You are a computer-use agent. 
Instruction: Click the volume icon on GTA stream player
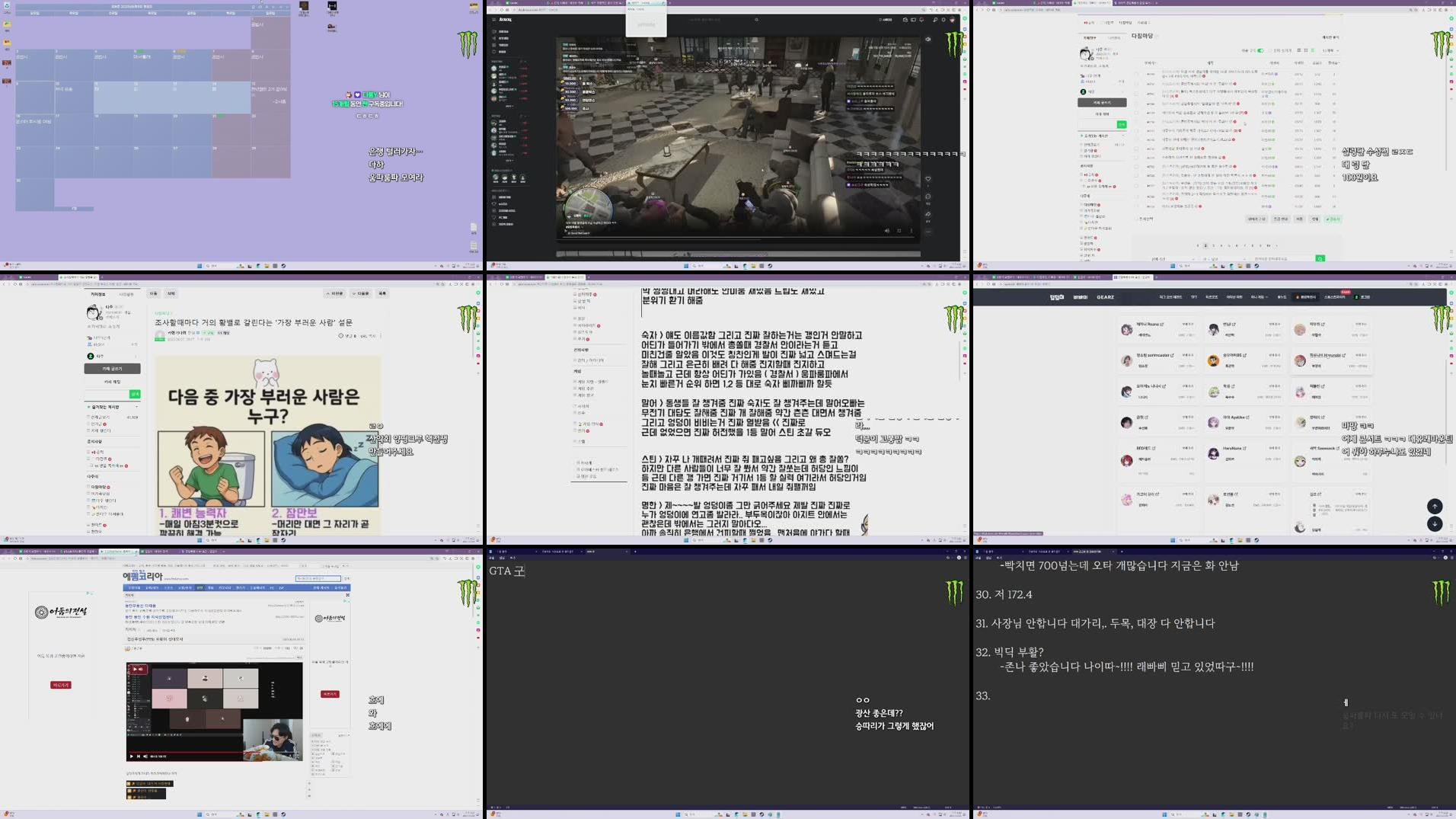886,230
